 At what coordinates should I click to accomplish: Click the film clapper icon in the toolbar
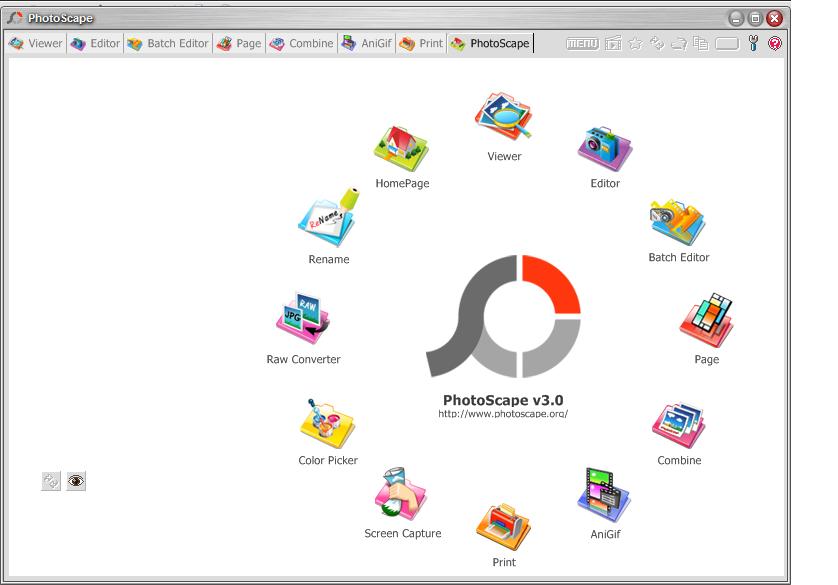pyautogui.click(x=614, y=43)
